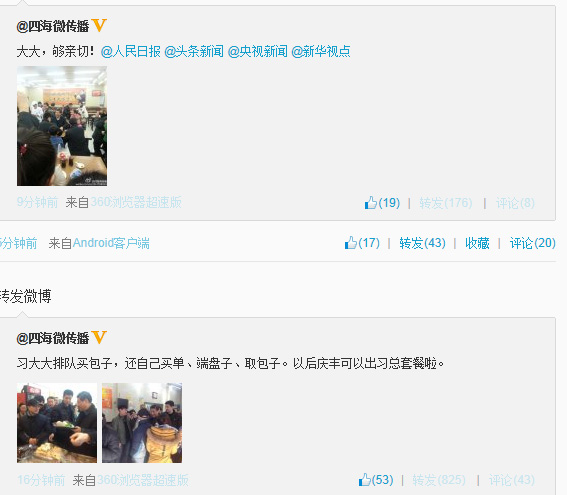Image resolution: width=567 pixels, height=495 pixels.
Task: Open the crowded restaurant photo thumbnail
Action: coord(62,126)
